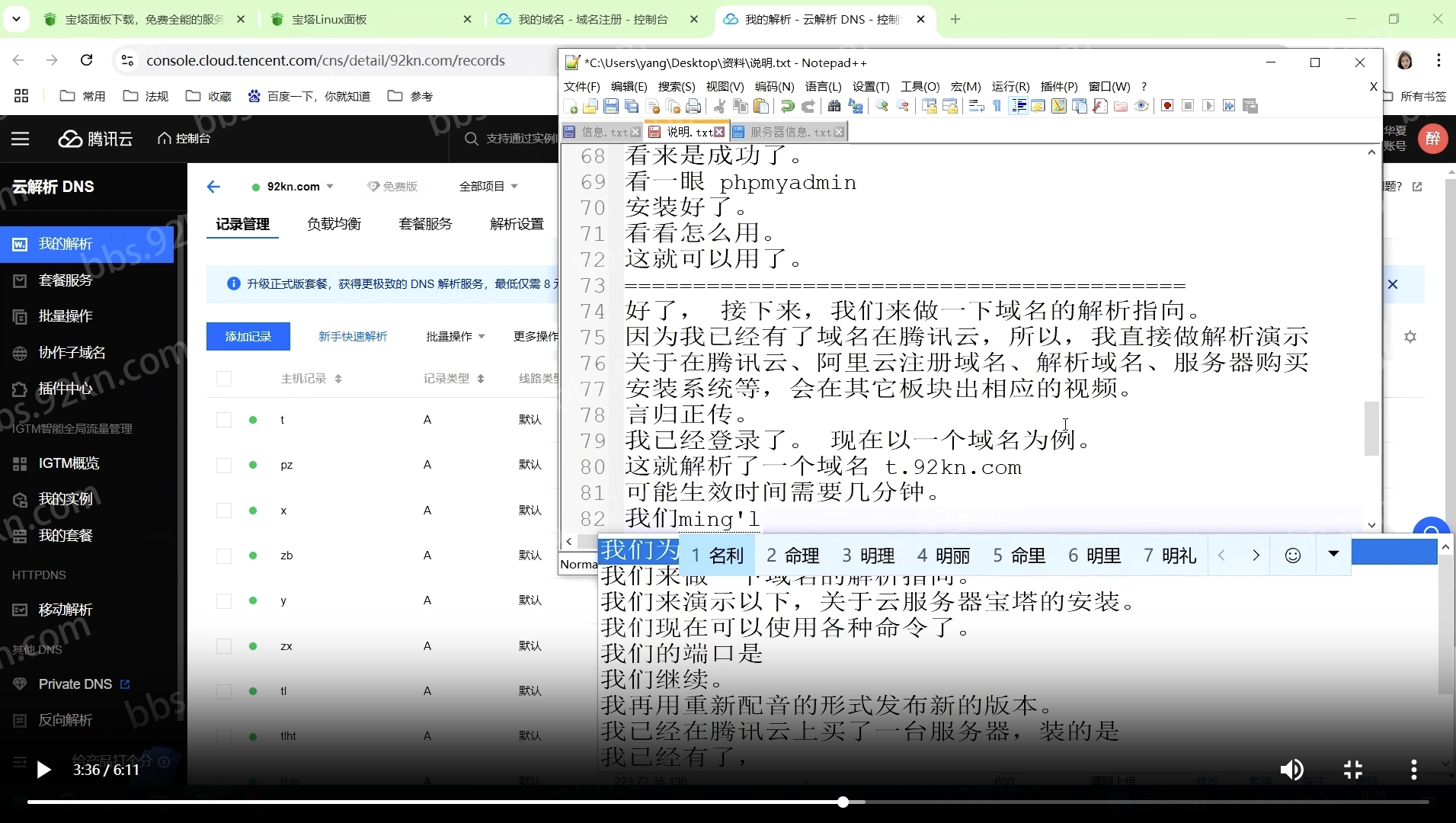
Task: Click the New file icon in Notepad++
Action: click(571, 107)
